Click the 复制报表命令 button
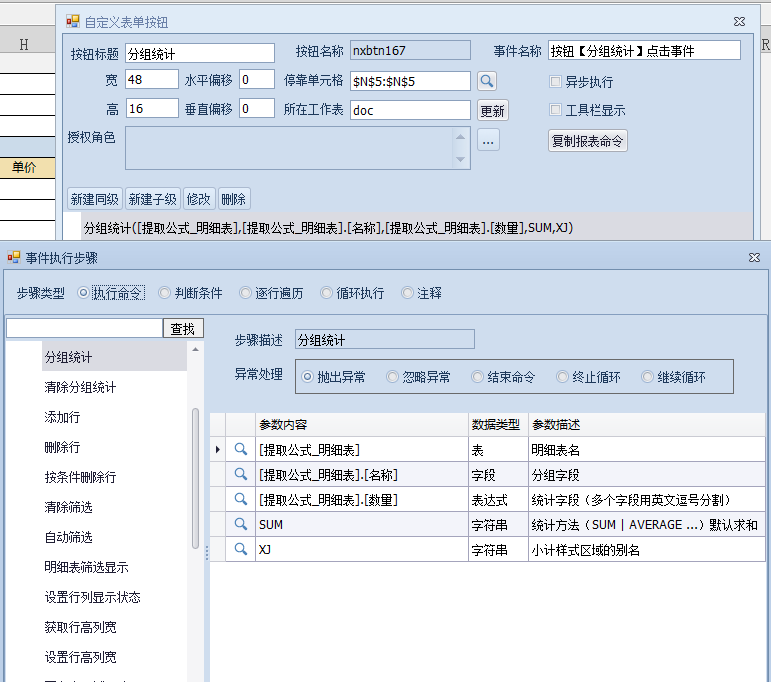Viewport: 771px width, 682px height. coord(588,141)
